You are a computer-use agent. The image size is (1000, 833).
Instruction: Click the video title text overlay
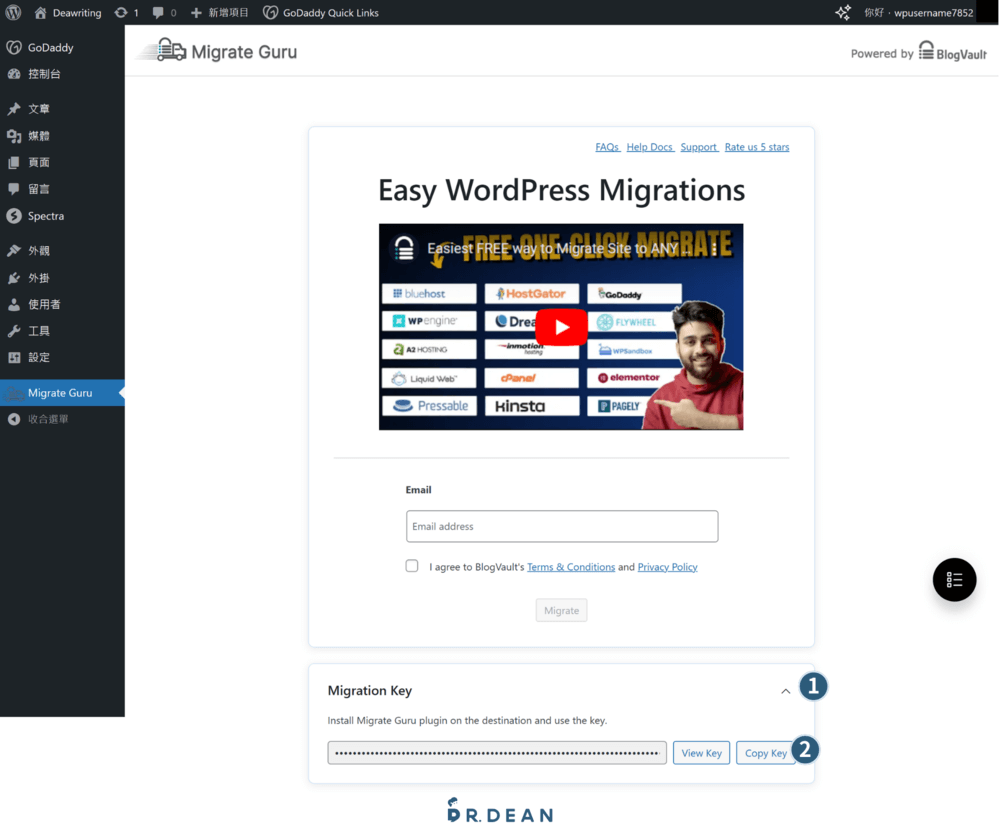pos(560,249)
